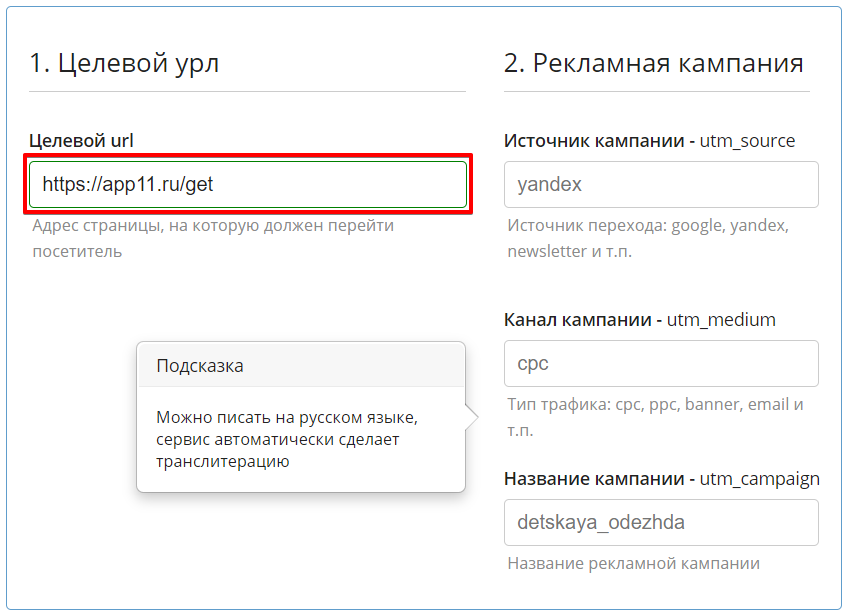
Task: Click the "utm_source" parameter name text
Action: click(747, 141)
